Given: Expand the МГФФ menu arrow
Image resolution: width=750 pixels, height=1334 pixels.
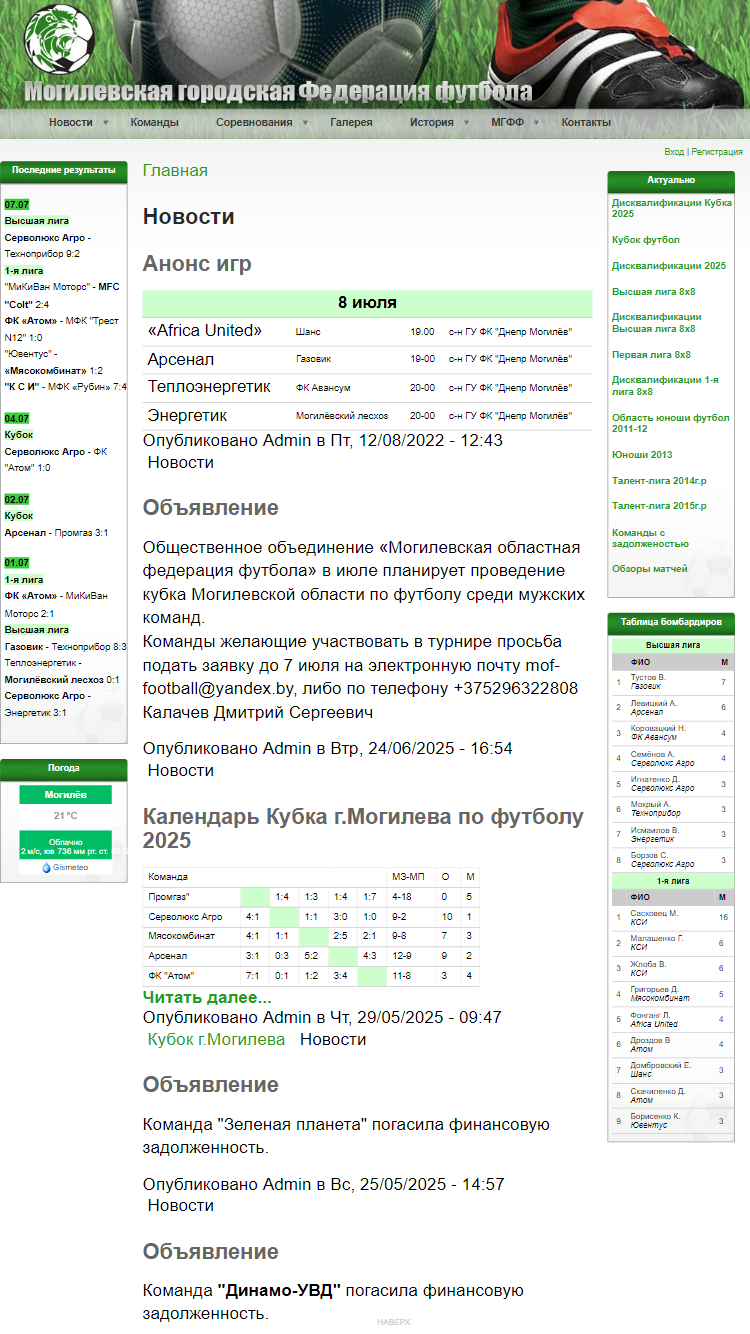Looking at the screenshot, I should pyautogui.click(x=536, y=123).
